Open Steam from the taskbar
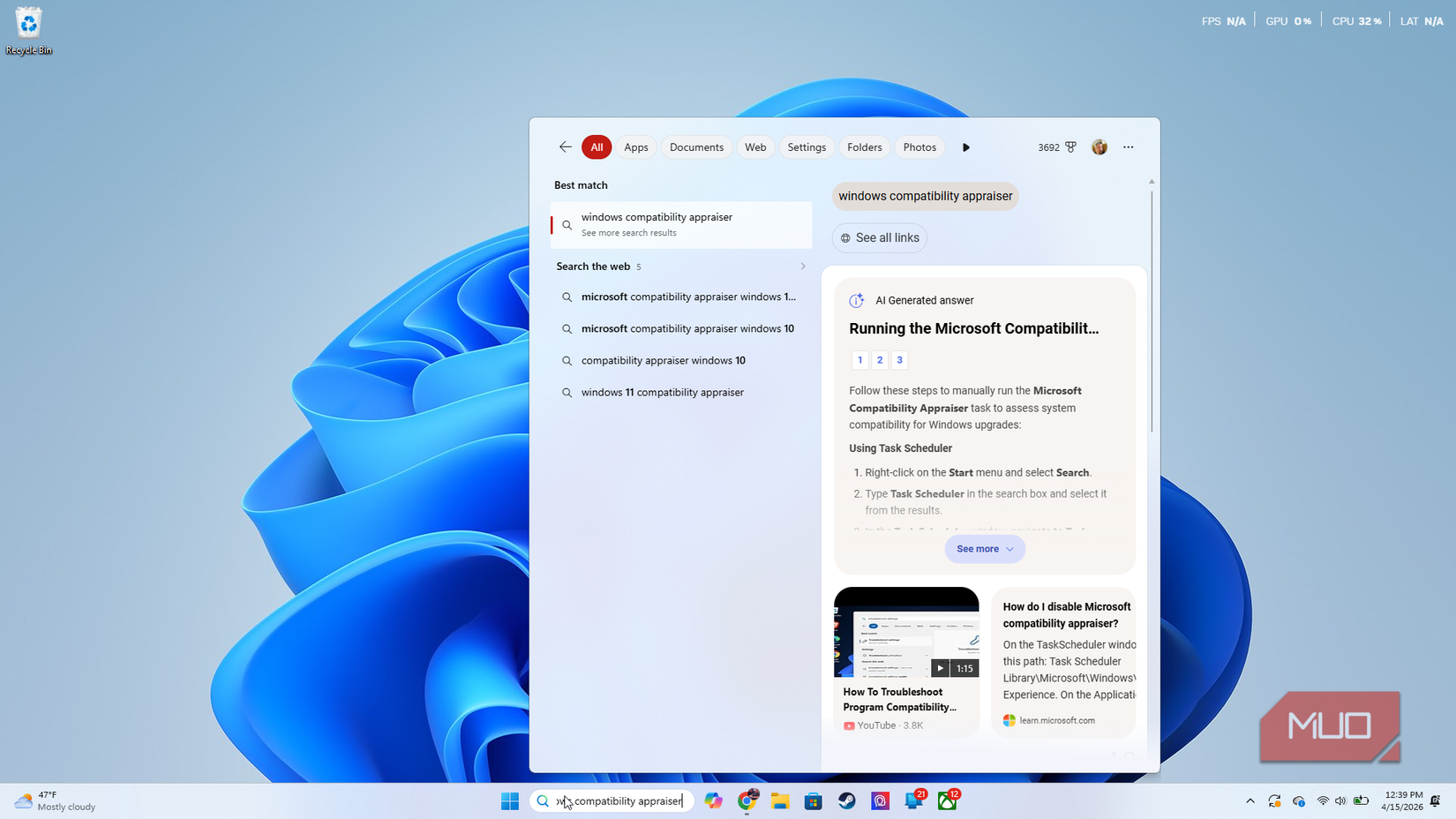 click(x=847, y=800)
